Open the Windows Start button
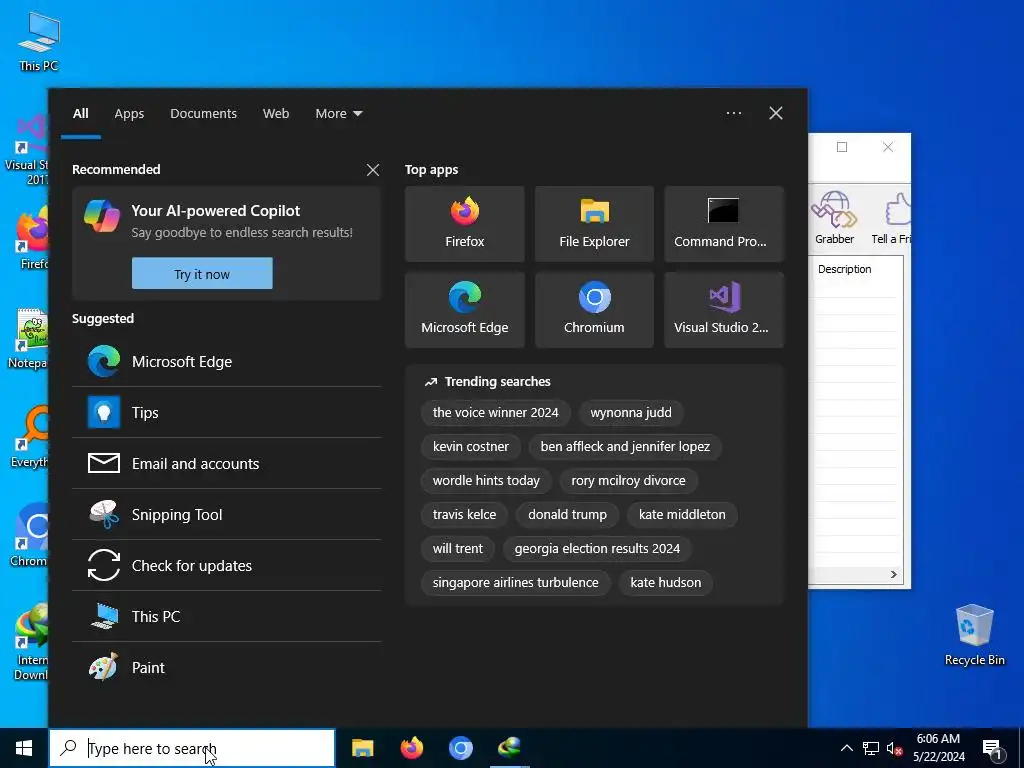 [x=24, y=748]
